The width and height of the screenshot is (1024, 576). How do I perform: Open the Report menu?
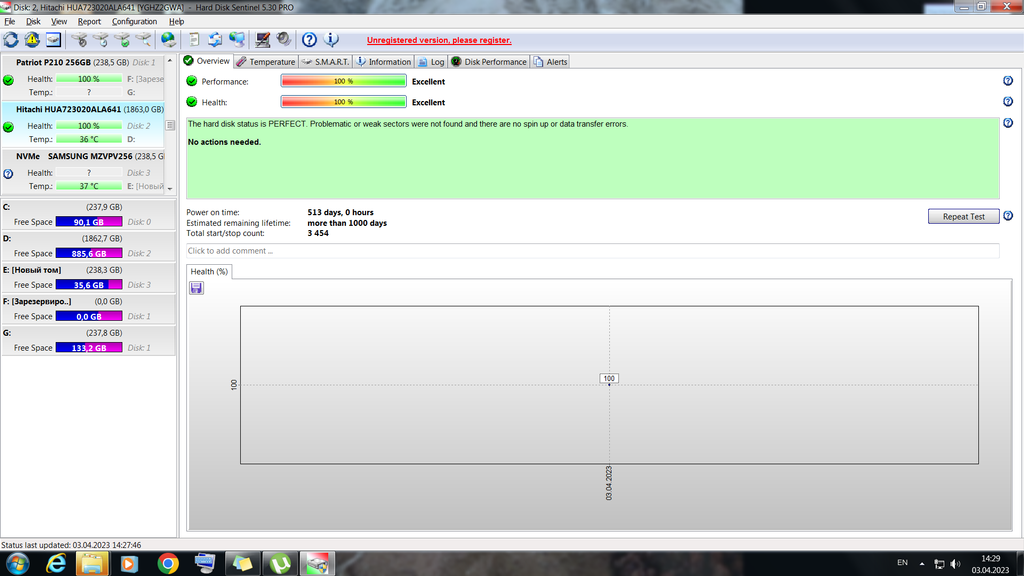[89, 22]
